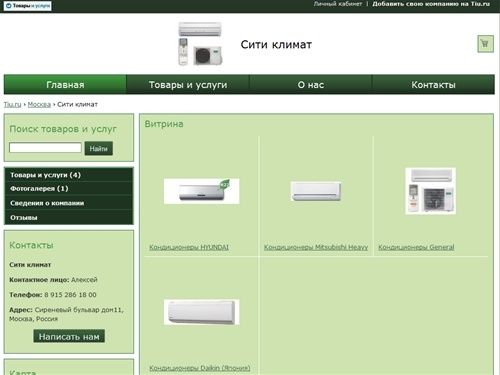Click the Контакты sidebar heading
Image resolution: width=500 pixels, height=375 pixels.
(x=31, y=245)
